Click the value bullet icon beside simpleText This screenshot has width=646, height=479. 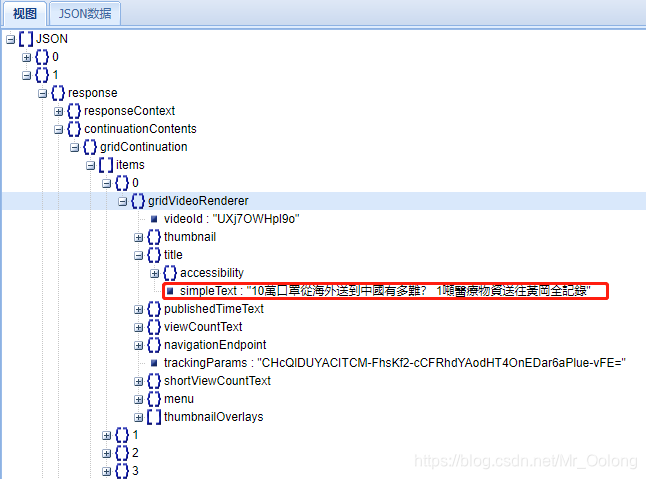tap(170, 291)
